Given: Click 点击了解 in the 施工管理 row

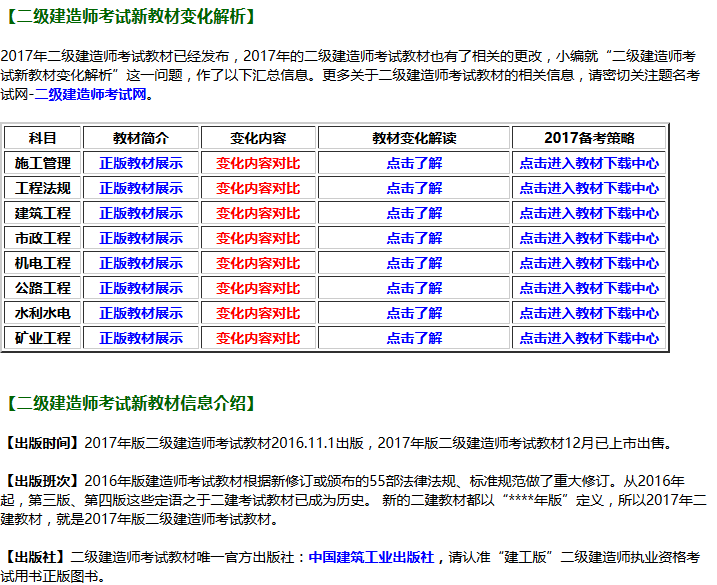Looking at the screenshot, I should coord(414,163).
